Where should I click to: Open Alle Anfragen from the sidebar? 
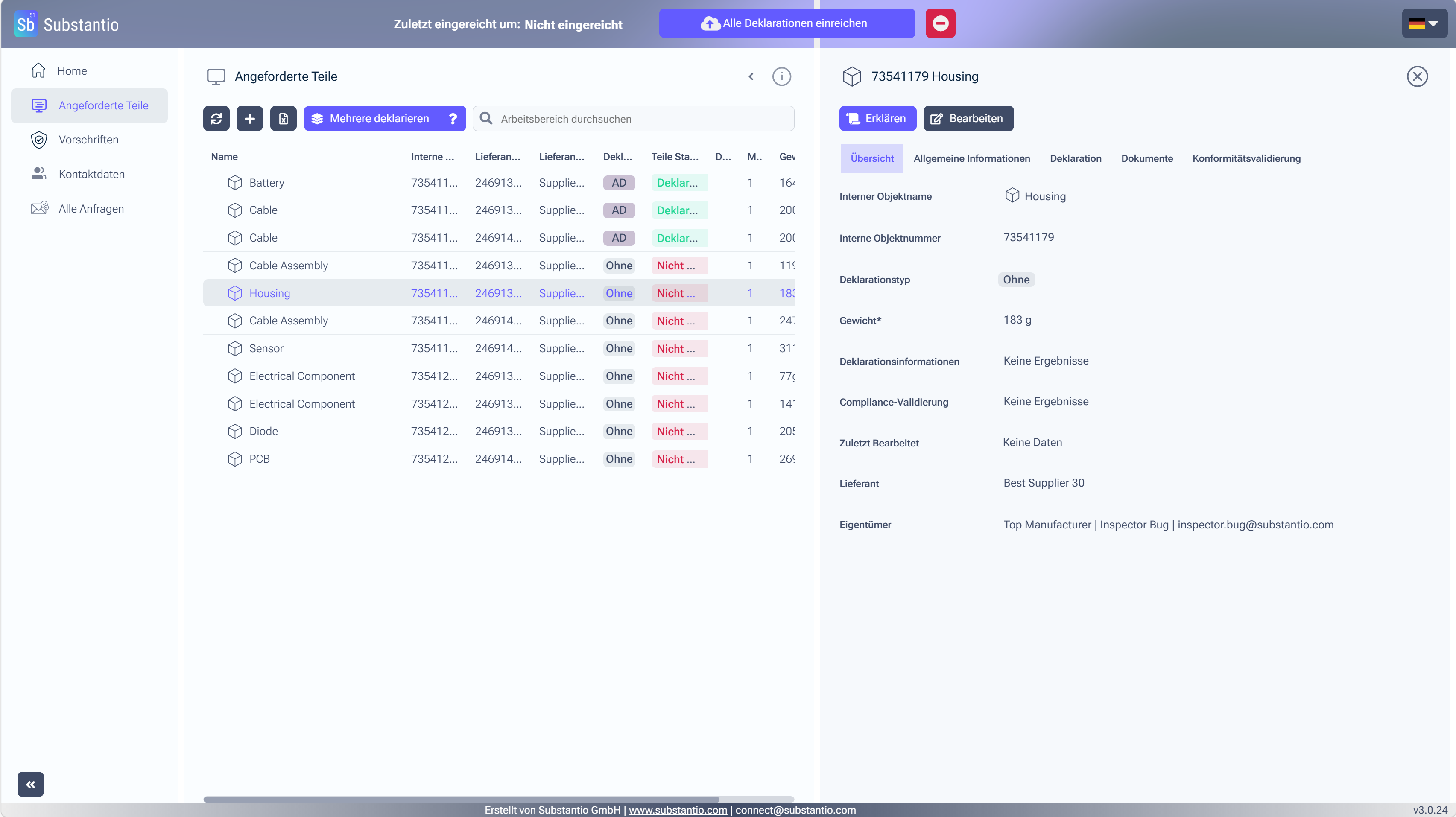(x=91, y=208)
